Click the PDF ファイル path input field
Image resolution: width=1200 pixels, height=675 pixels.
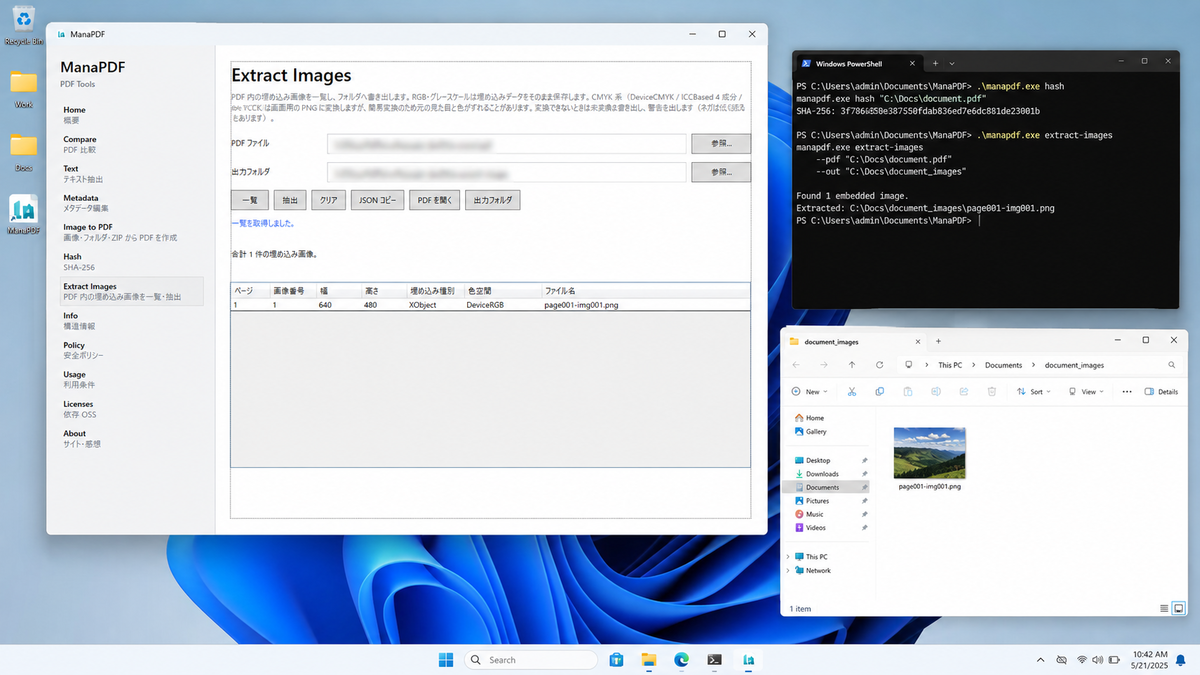[507, 144]
